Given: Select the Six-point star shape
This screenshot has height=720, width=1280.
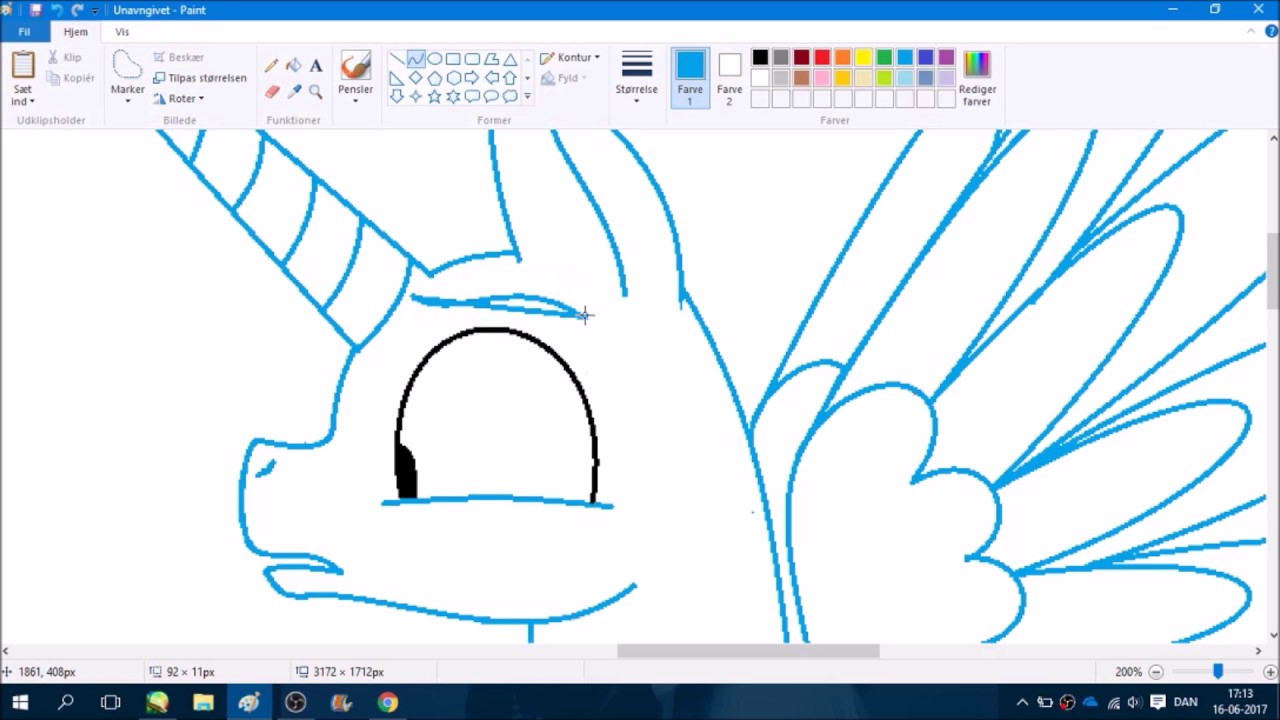Looking at the screenshot, I should coord(453,97).
